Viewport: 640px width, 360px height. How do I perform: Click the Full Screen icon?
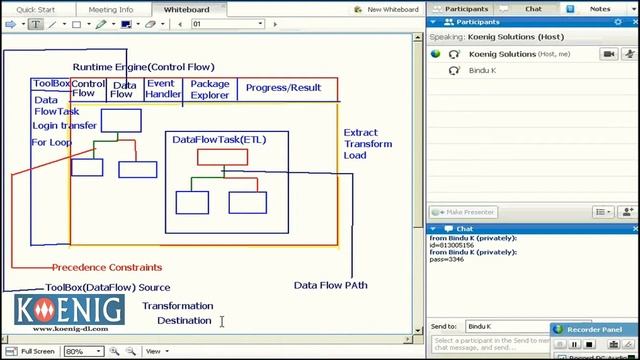point(11,351)
